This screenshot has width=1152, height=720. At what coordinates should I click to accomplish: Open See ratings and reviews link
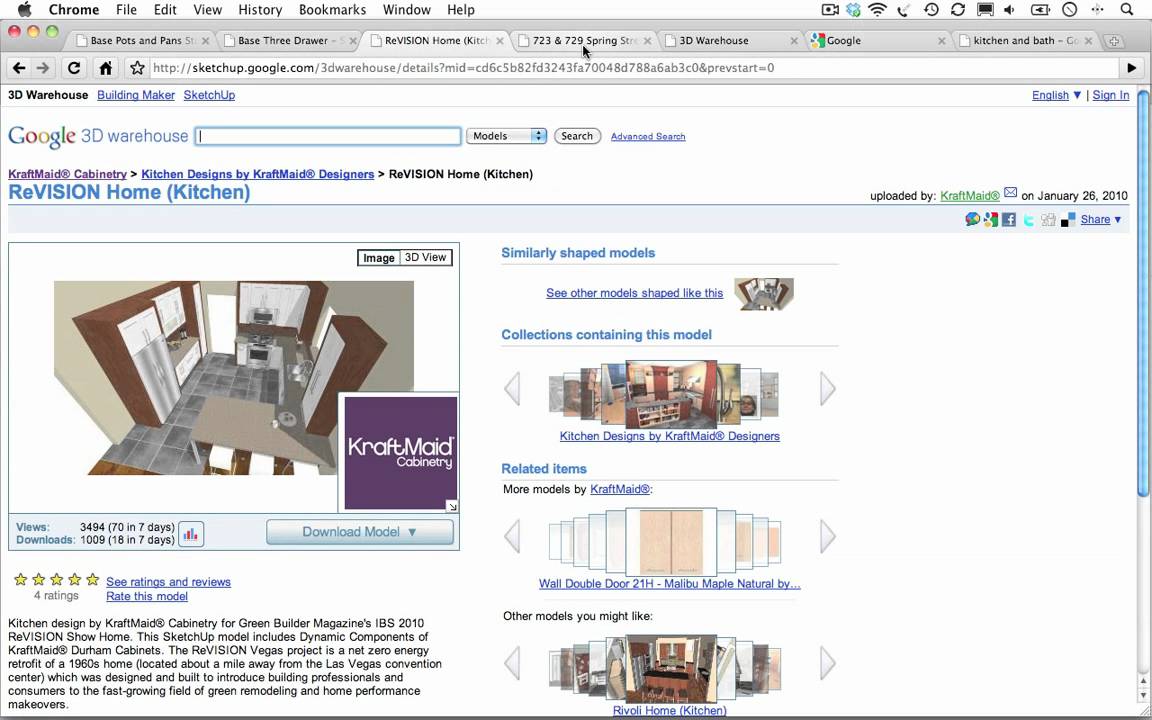pos(168,582)
